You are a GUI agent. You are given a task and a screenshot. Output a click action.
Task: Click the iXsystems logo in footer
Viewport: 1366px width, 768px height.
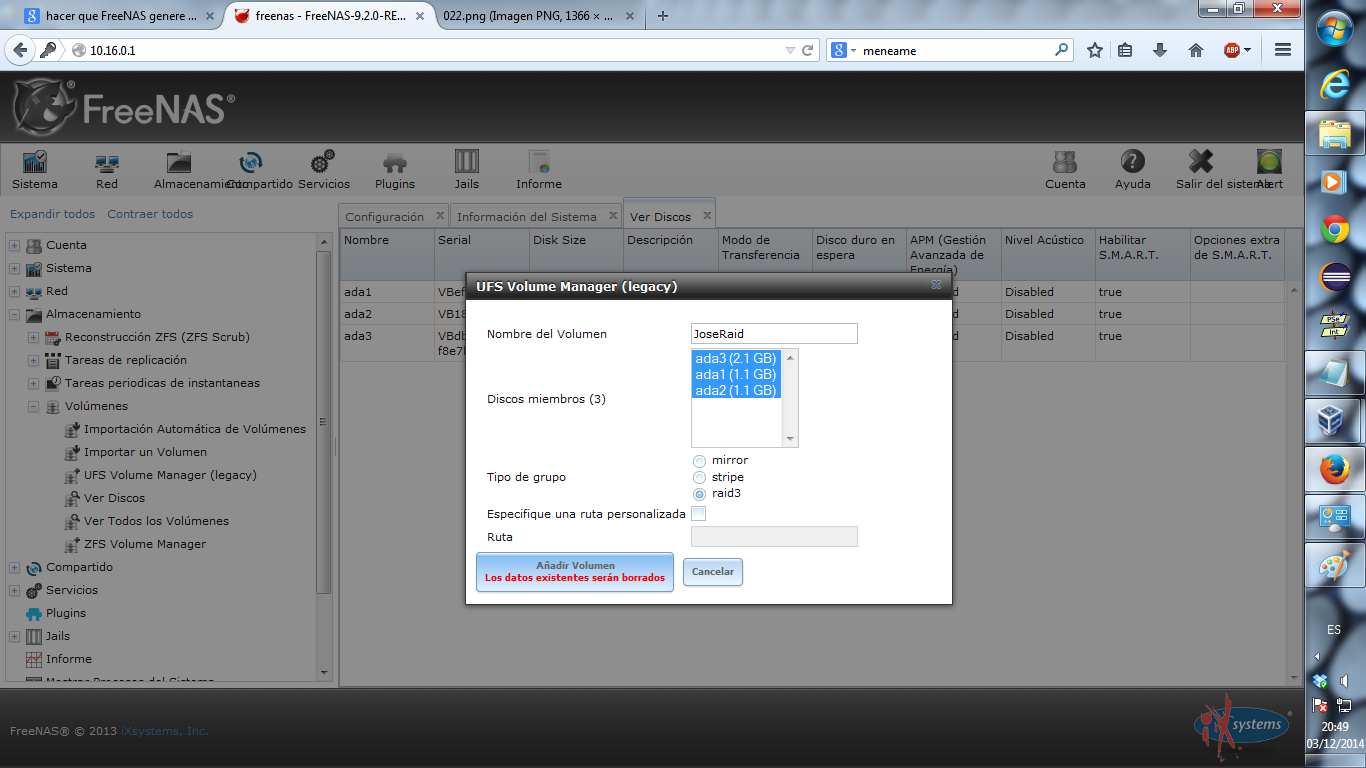(1242, 727)
